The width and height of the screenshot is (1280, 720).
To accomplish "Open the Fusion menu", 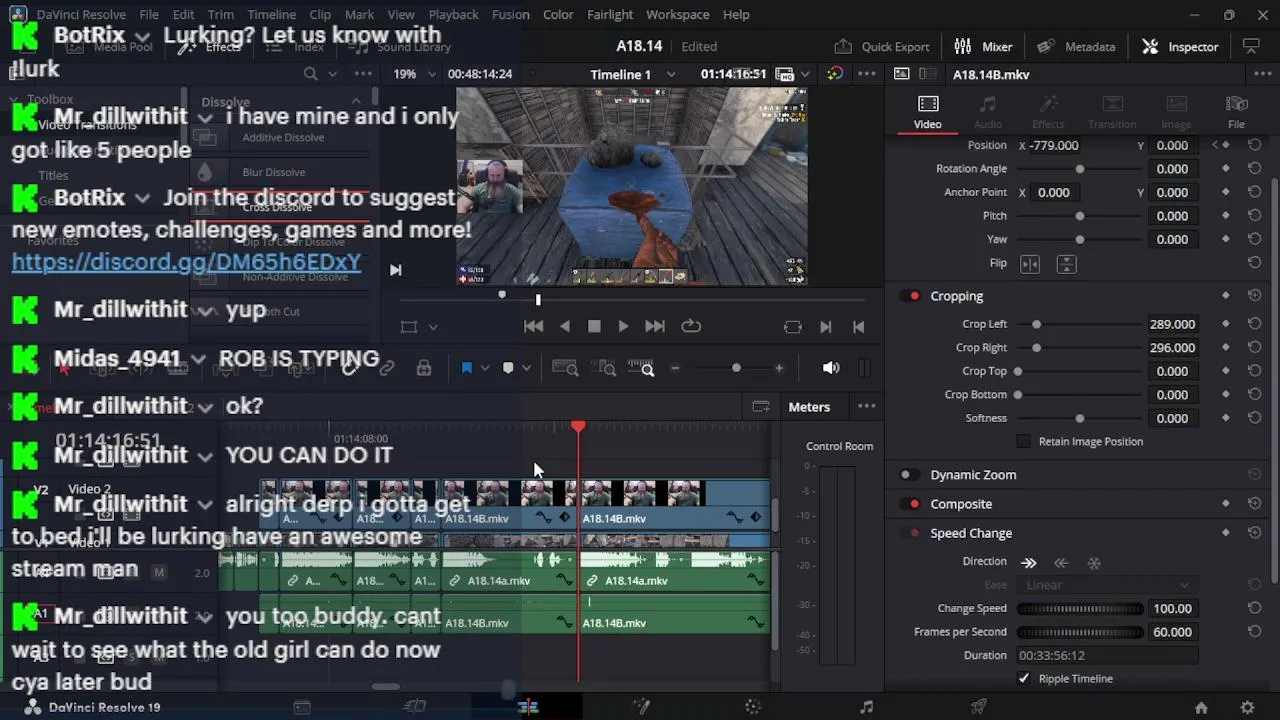I will [510, 14].
